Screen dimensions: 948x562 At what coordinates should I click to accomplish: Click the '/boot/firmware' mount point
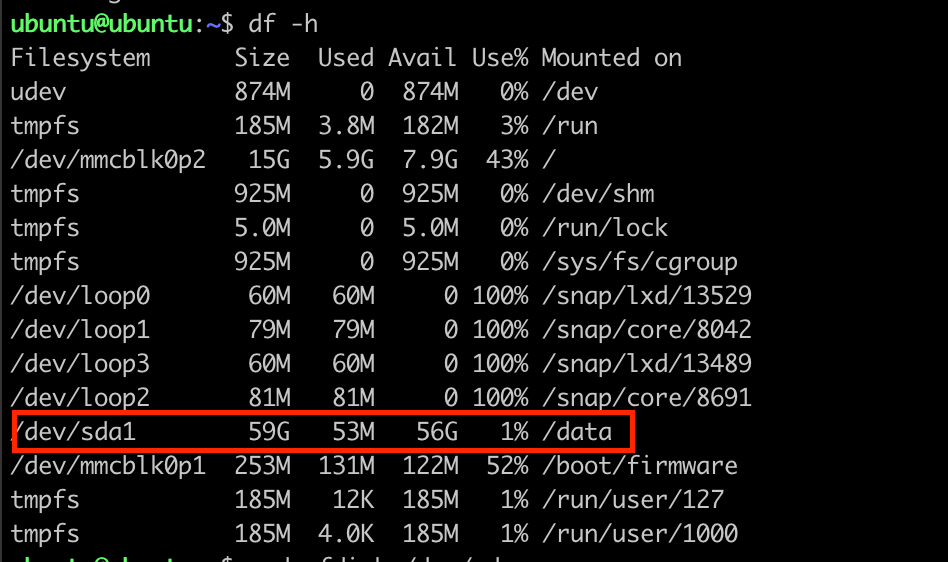pyautogui.click(x=640, y=466)
